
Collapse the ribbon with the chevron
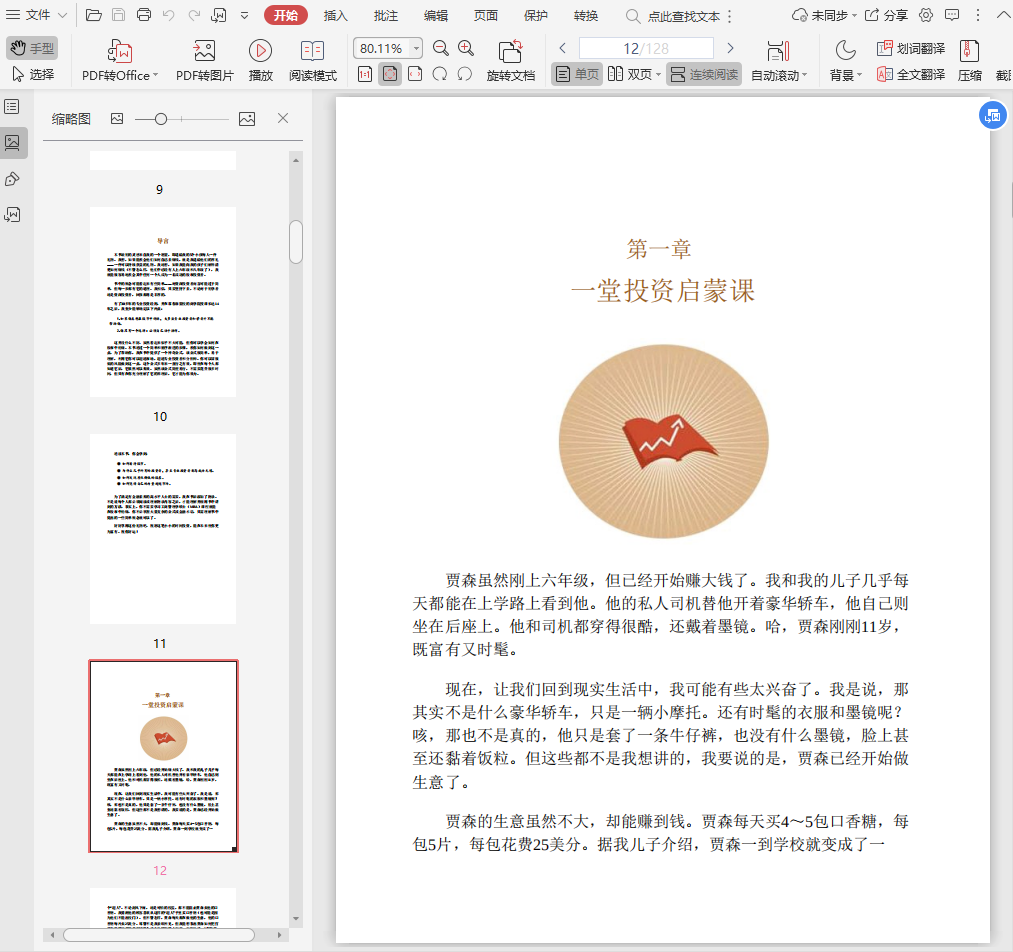1003,15
